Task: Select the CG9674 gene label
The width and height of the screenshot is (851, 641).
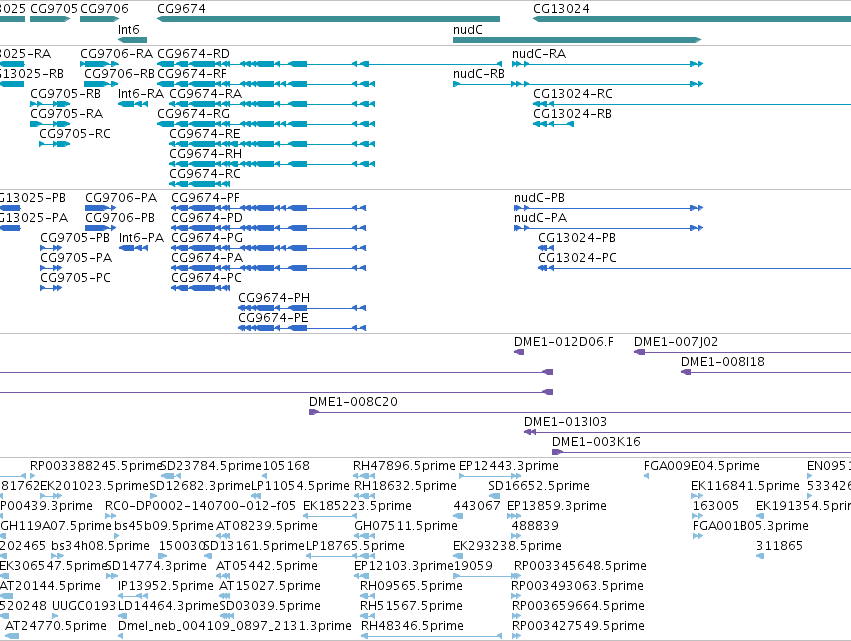Action: click(x=181, y=9)
